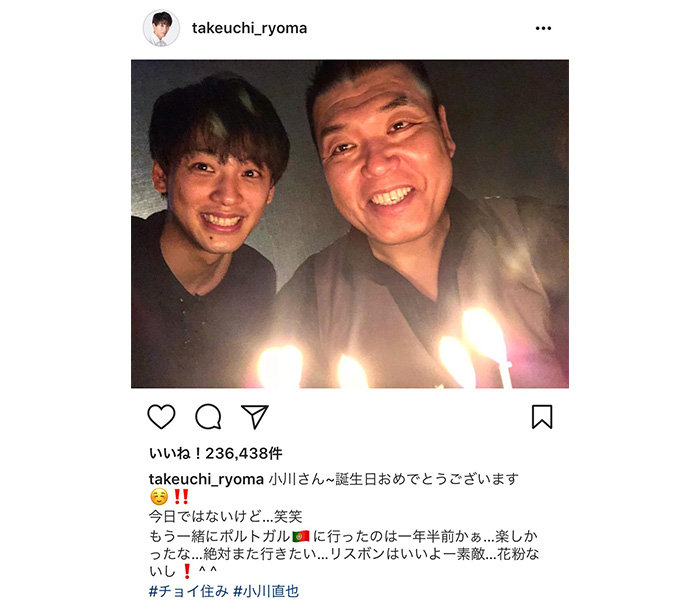Click the double red exclamation emoji

pos(181,497)
